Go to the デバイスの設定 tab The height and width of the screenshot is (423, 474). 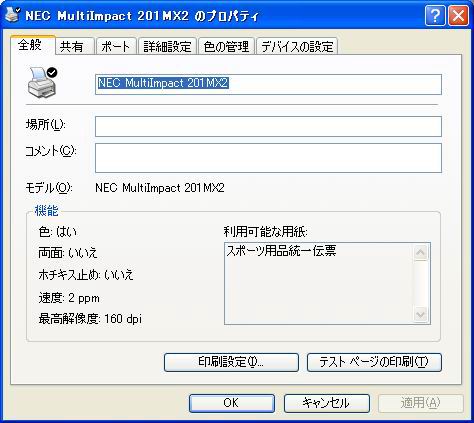point(297,46)
